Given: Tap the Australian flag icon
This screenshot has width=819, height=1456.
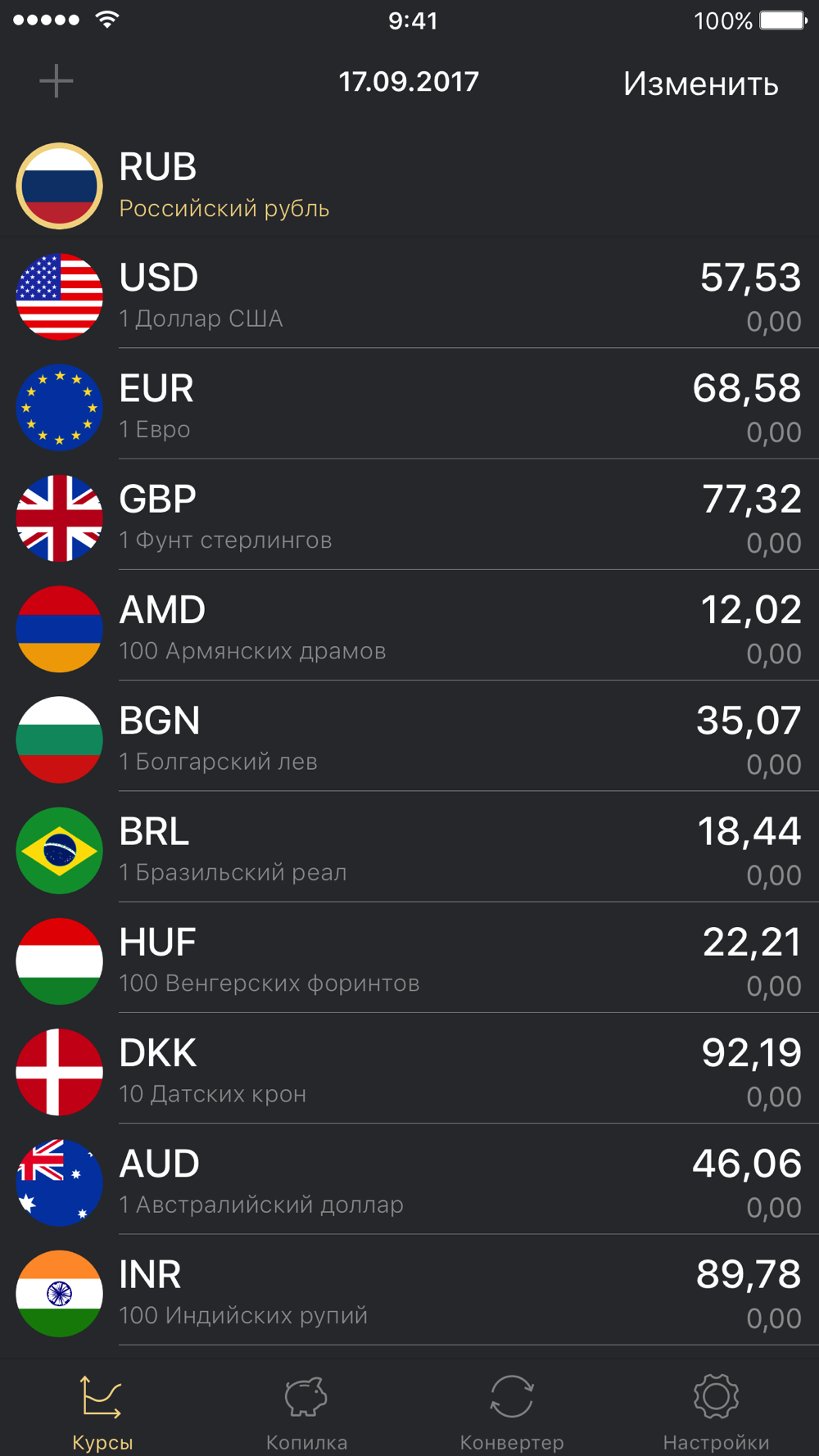Looking at the screenshot, I should [x=59, y=1182].
